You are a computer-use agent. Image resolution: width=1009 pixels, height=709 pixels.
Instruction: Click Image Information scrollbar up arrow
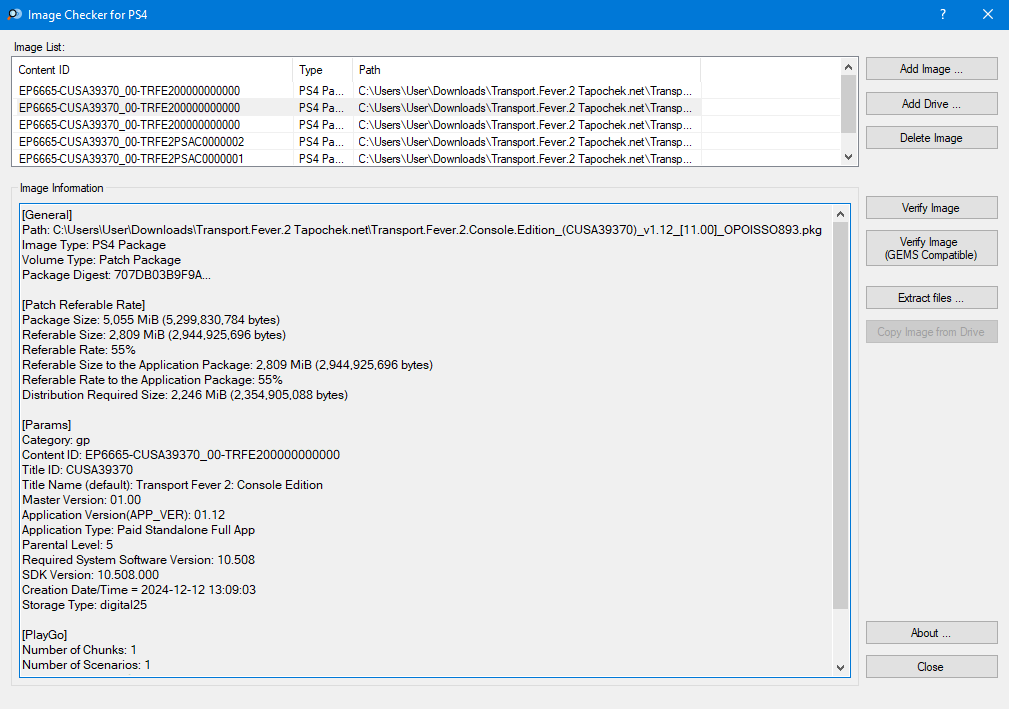840,214
